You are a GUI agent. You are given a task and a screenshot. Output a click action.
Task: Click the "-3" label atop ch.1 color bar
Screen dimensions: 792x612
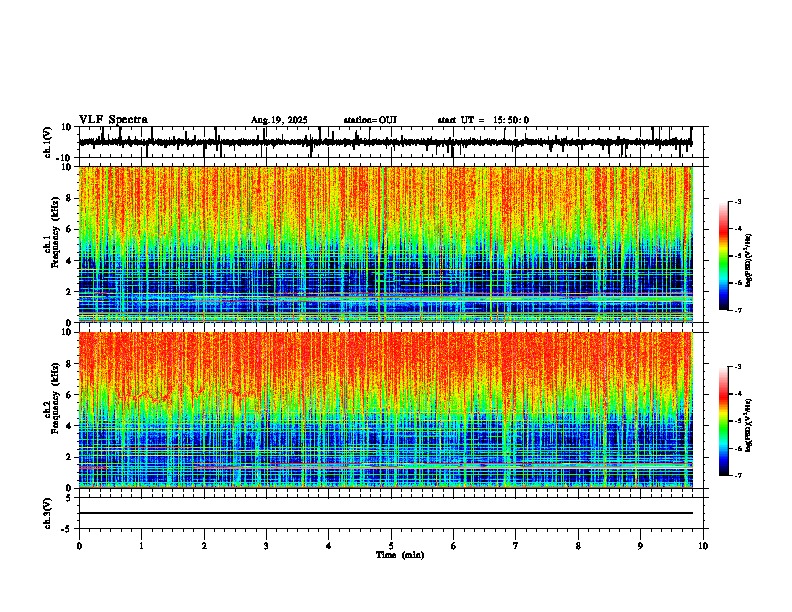coord(737,201)
